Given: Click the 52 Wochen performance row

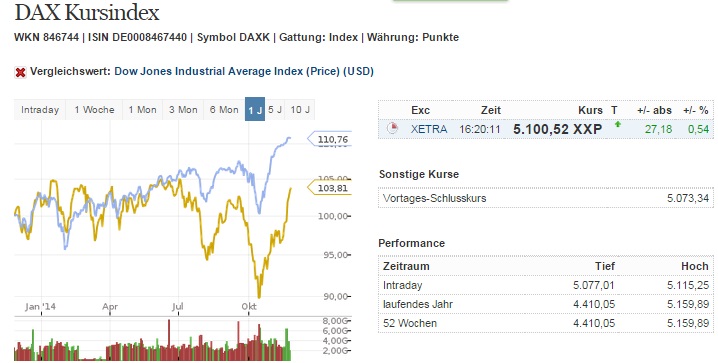Looking at the screenshot, I should 546,323.
